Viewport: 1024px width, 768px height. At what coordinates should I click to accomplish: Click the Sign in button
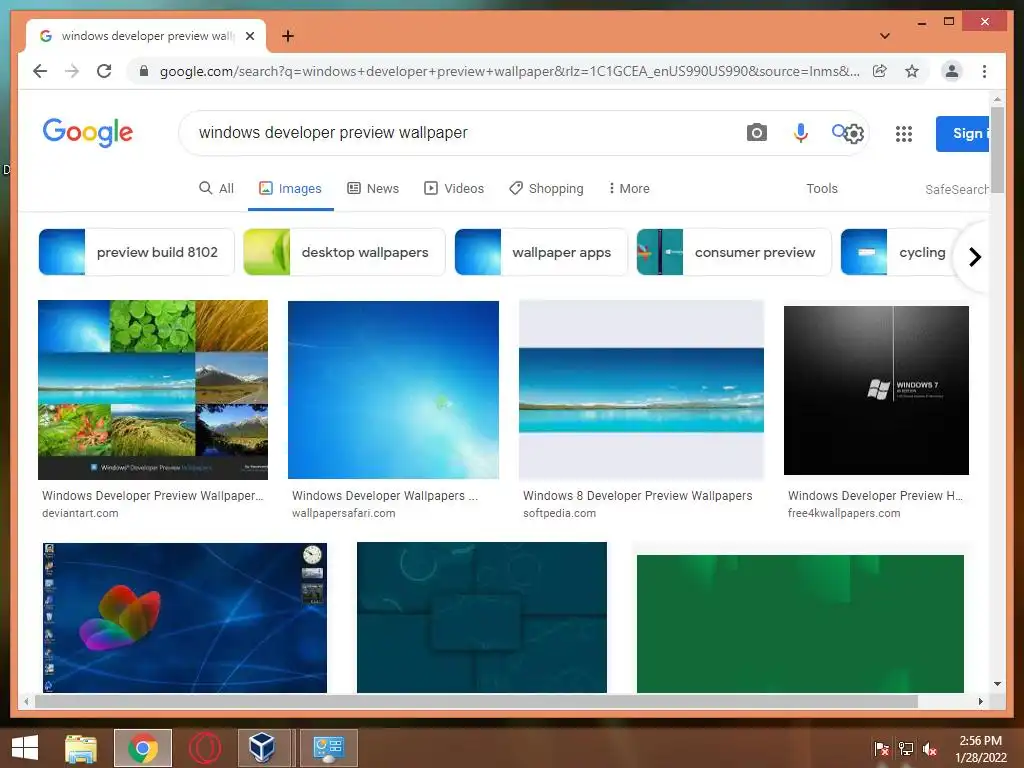(x=963, y=133)
